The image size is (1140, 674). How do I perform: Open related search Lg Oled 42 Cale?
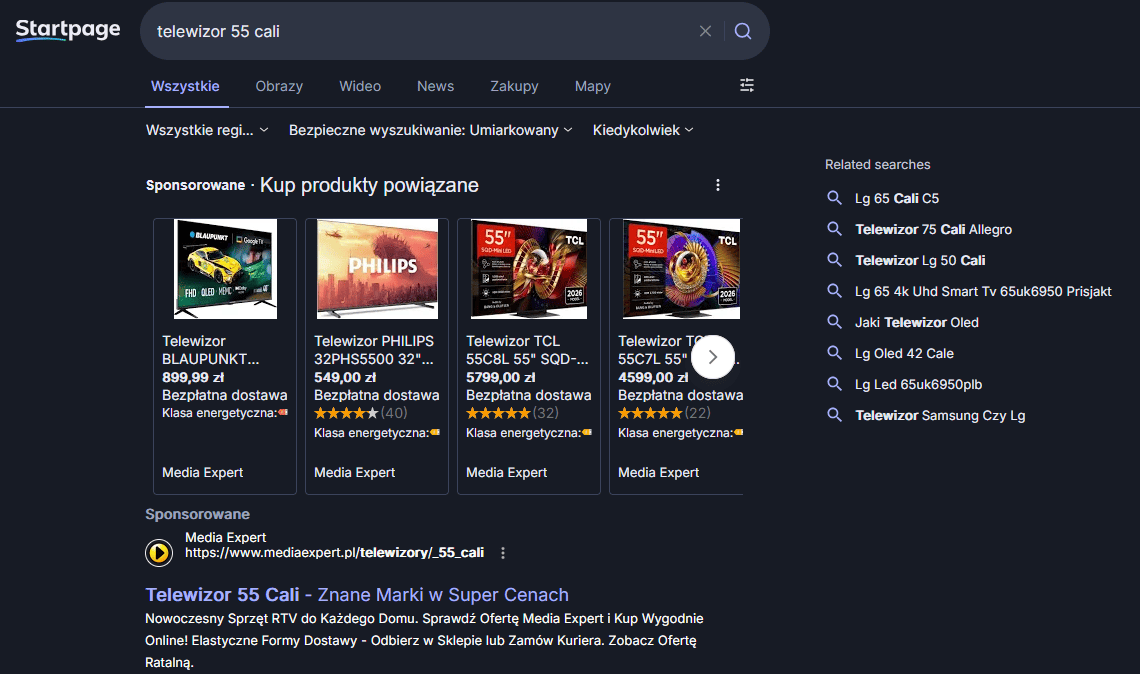pos(904,353)
